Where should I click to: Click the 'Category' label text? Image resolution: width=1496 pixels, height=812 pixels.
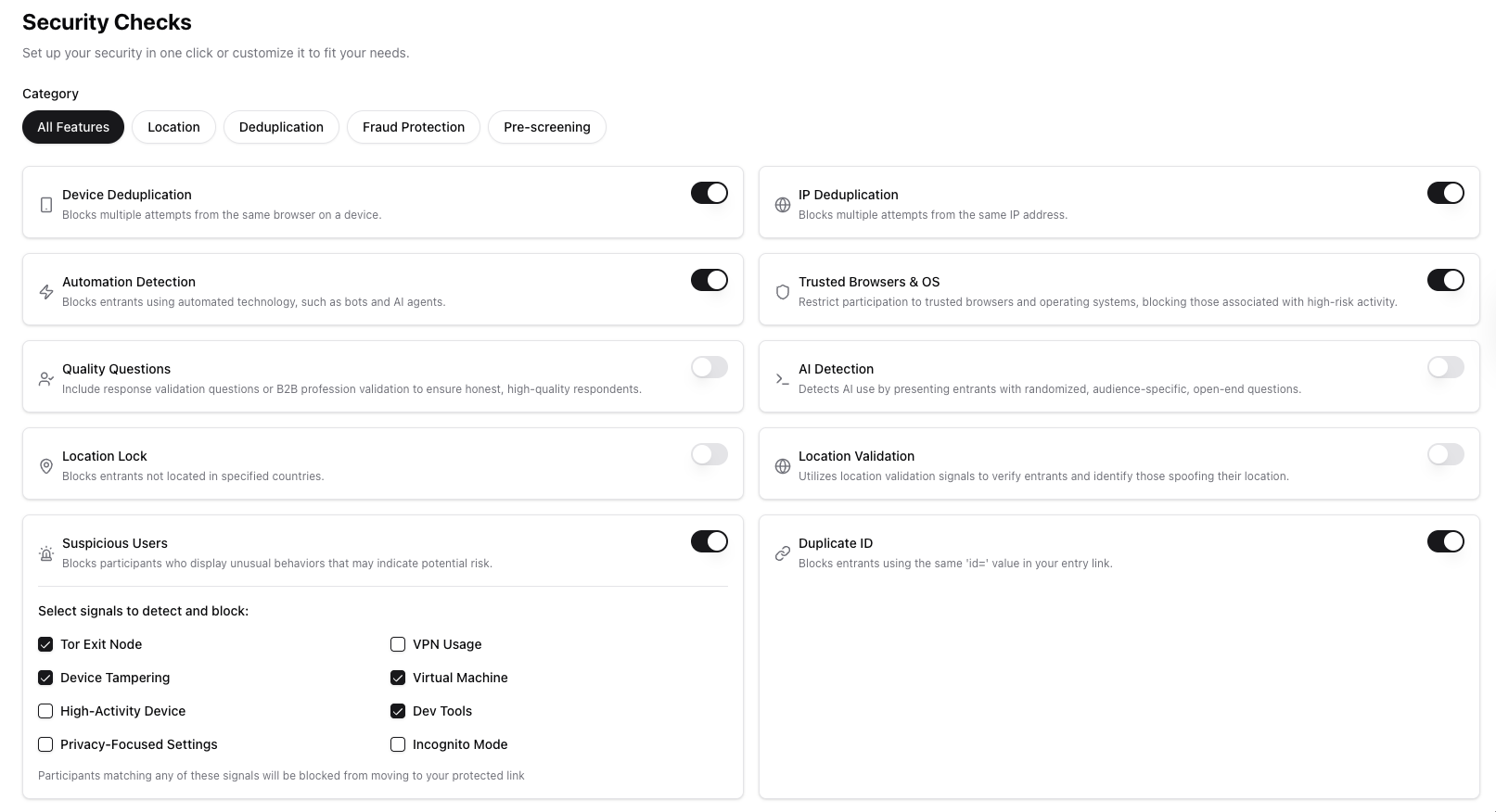[50, 94]
